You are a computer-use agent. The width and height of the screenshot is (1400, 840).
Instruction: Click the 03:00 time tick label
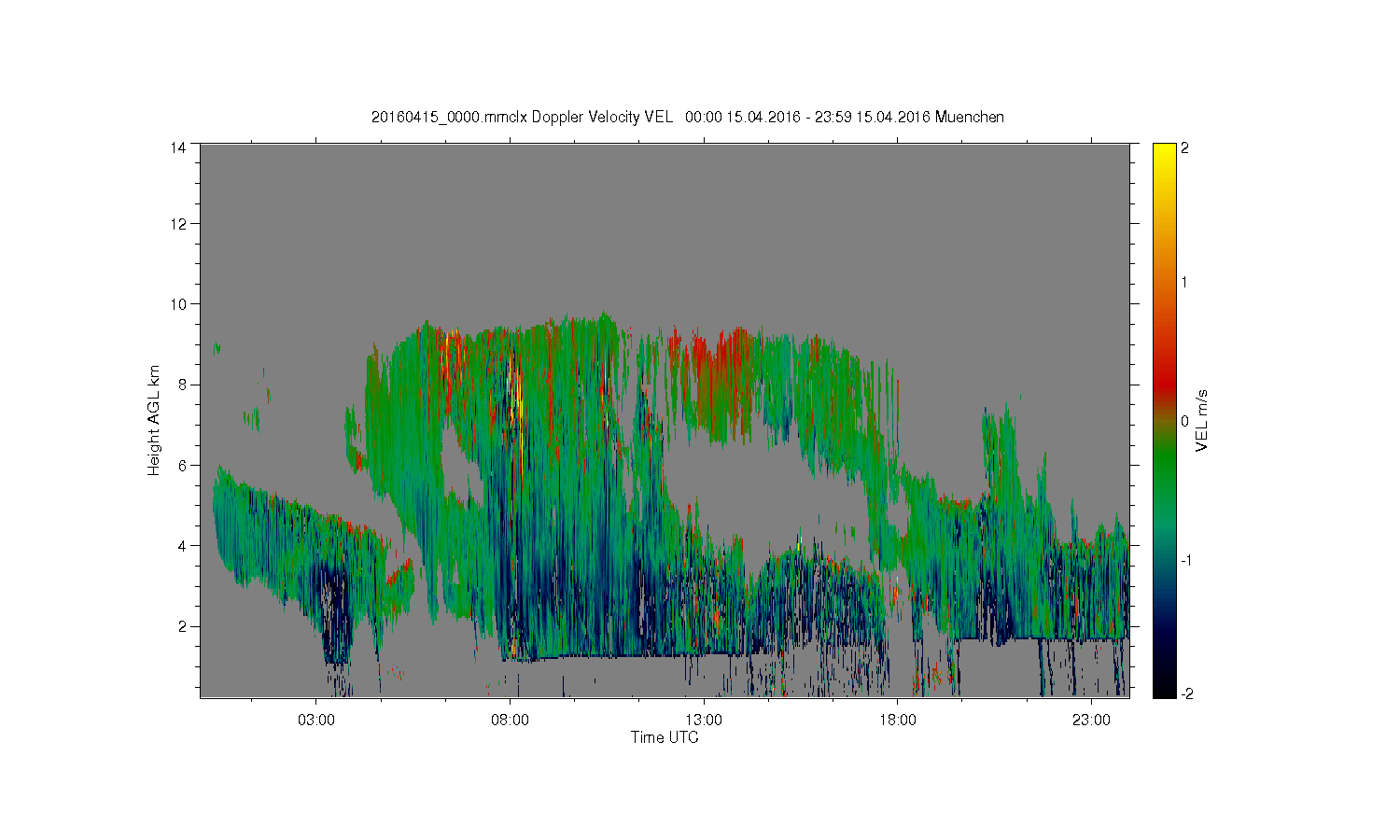[x=315, y=721]
